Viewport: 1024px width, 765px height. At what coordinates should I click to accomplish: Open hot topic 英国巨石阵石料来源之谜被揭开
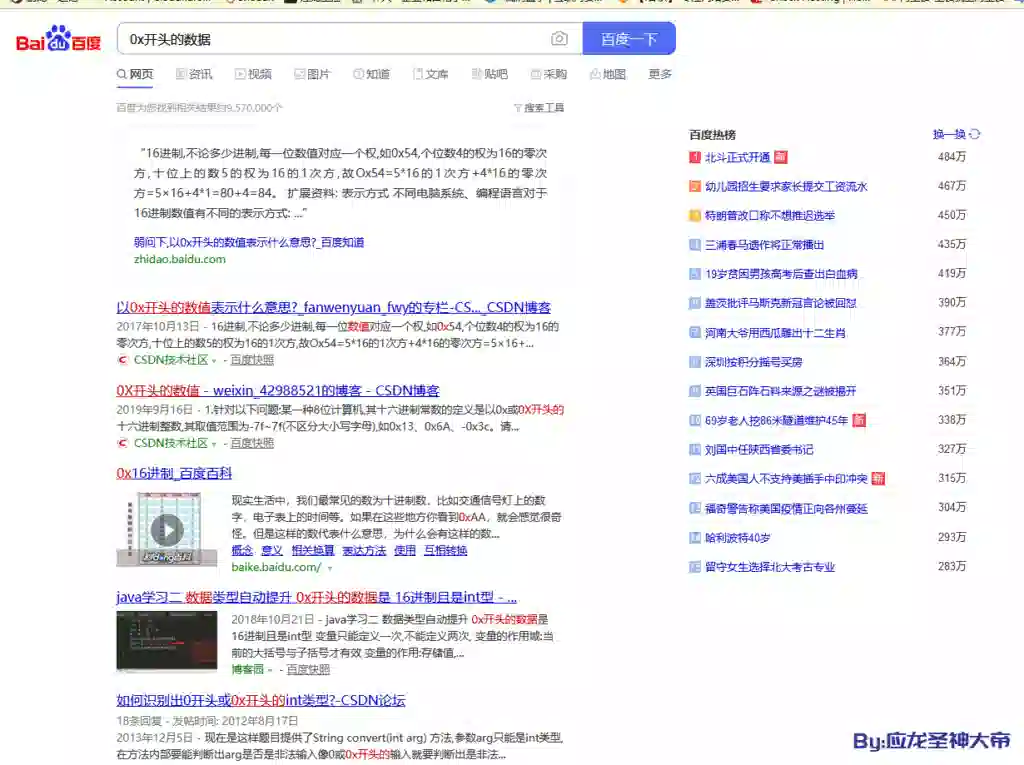pos(780,391)
